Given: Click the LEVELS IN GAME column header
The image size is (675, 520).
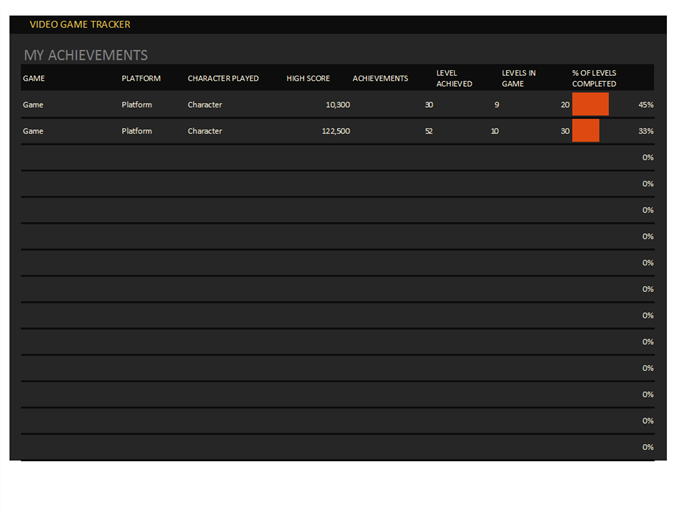Looking at the screenshot, I should [x=519, y=78].
